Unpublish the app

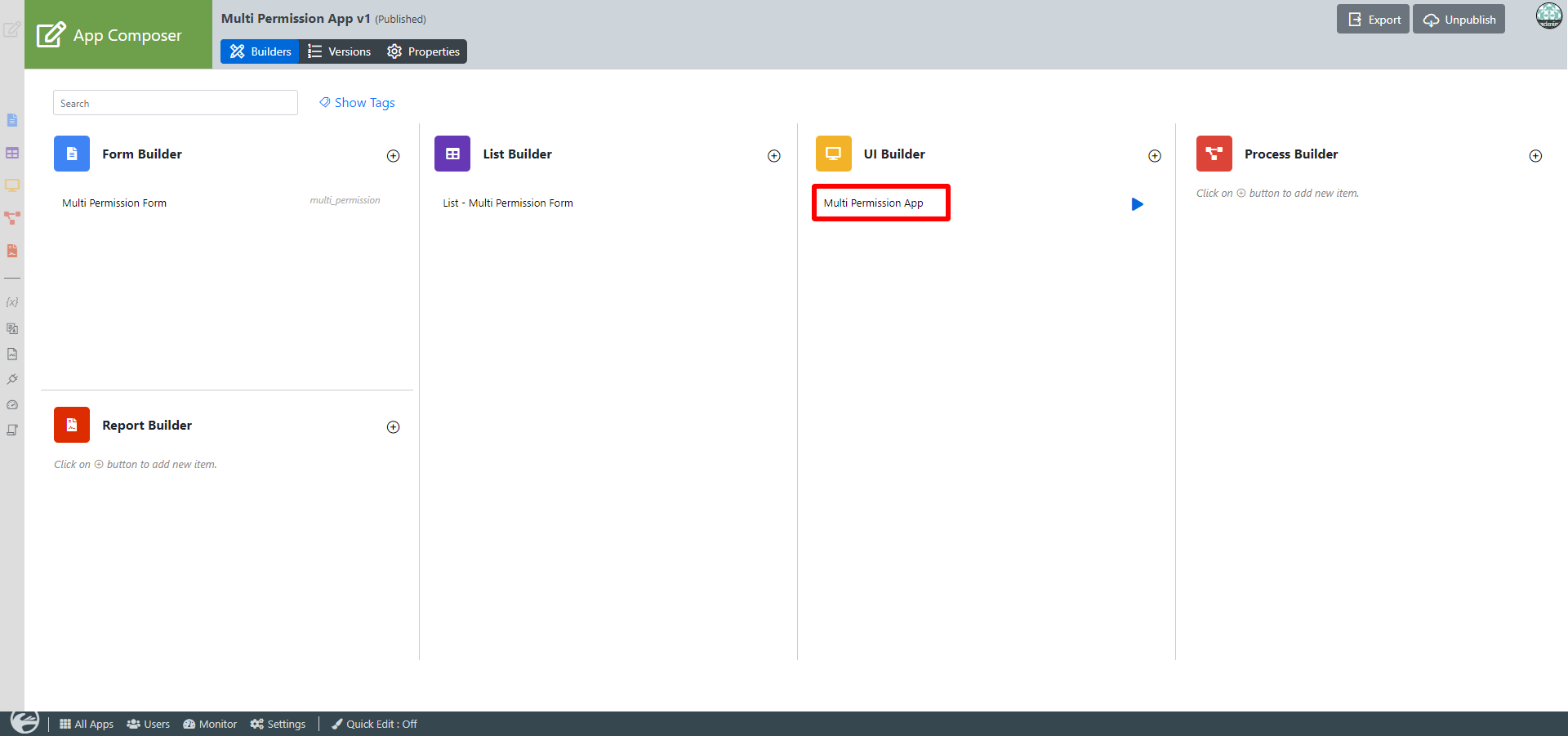pyautogui.click(x=1459, y=20)
